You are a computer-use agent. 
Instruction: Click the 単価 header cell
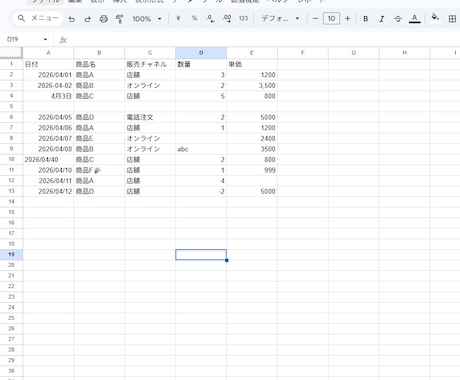tap(252, 64)
